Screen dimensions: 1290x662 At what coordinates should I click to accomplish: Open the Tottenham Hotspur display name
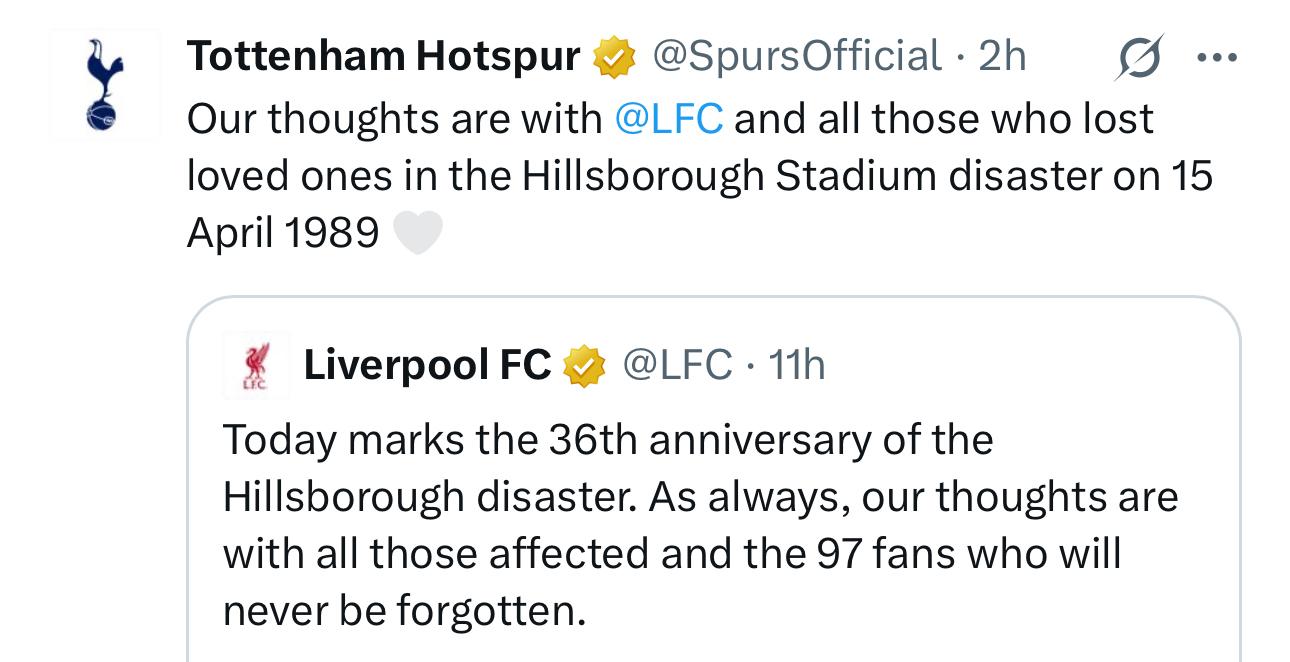point(384,56)
